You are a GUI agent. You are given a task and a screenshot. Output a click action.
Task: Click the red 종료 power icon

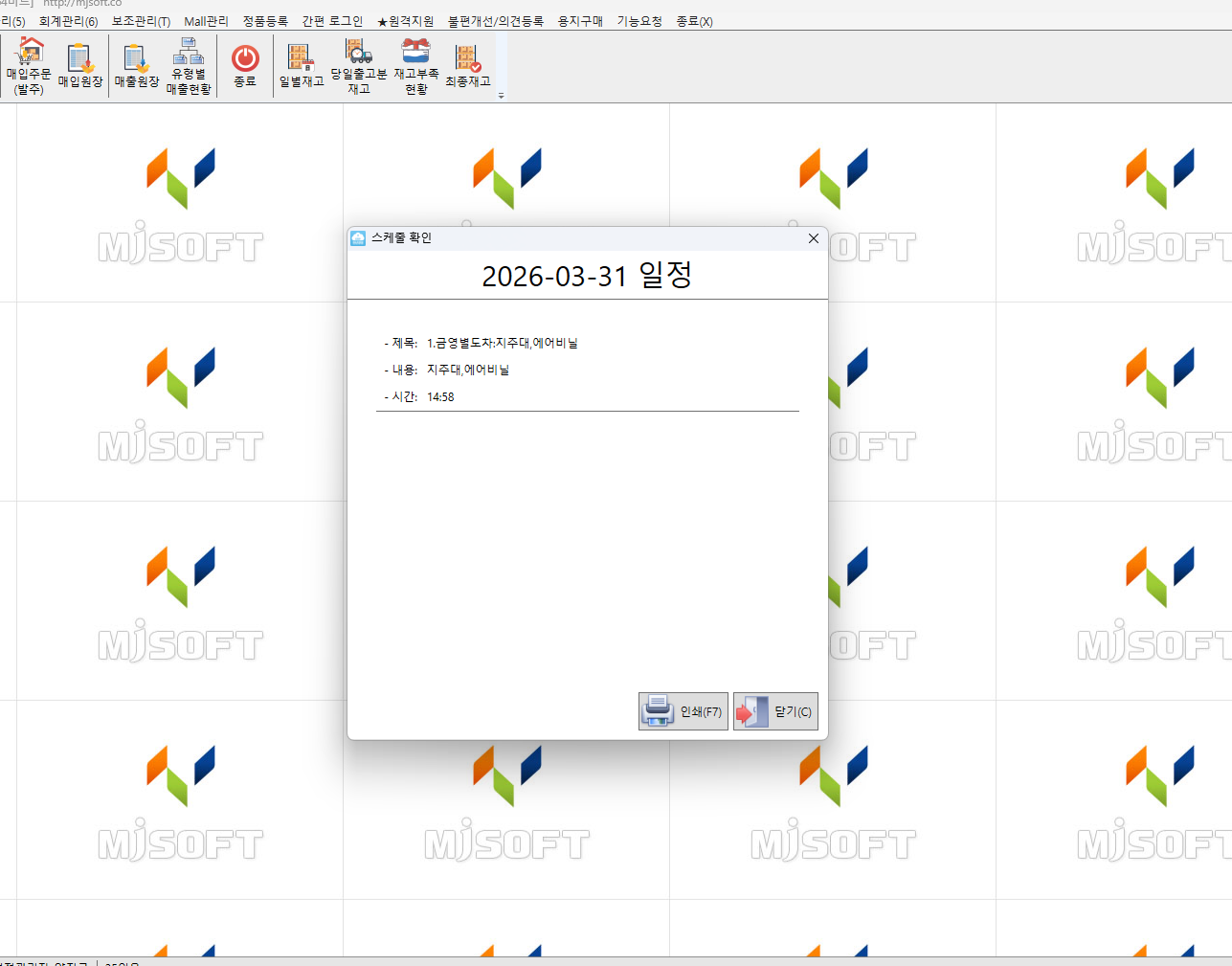click(x=245, y=65)
